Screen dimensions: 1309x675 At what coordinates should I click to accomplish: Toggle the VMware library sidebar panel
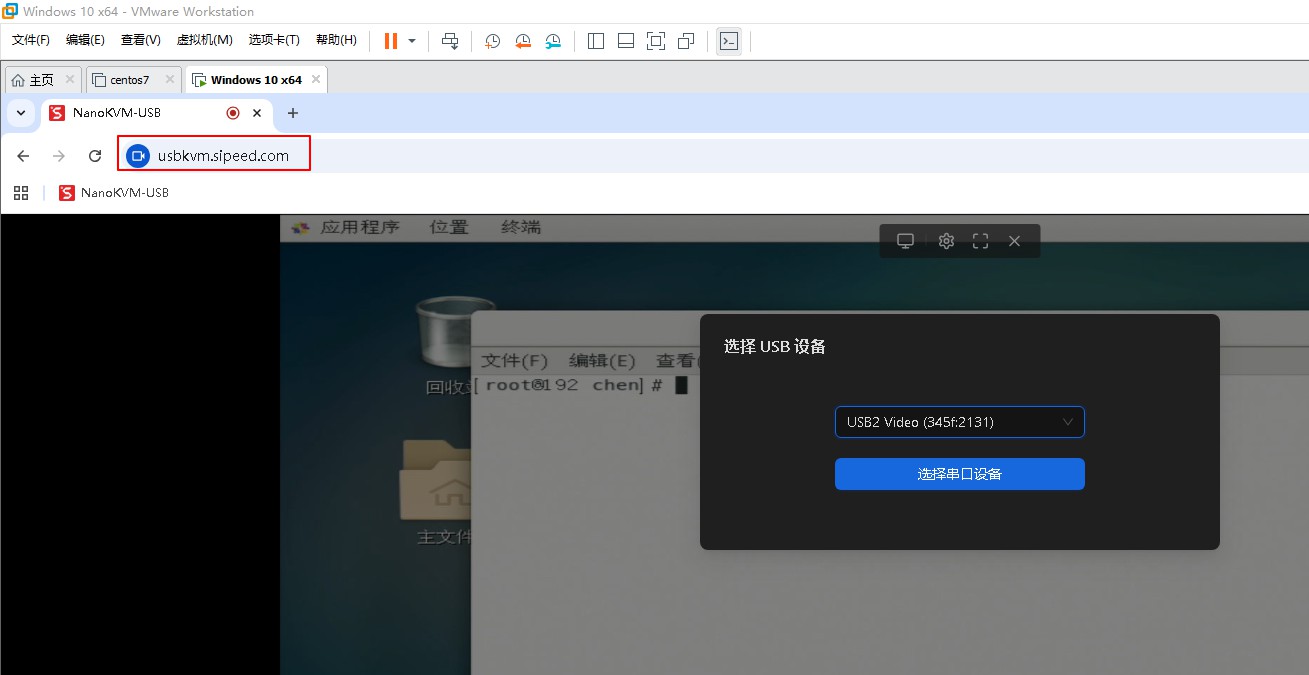(x=595, y=41)
